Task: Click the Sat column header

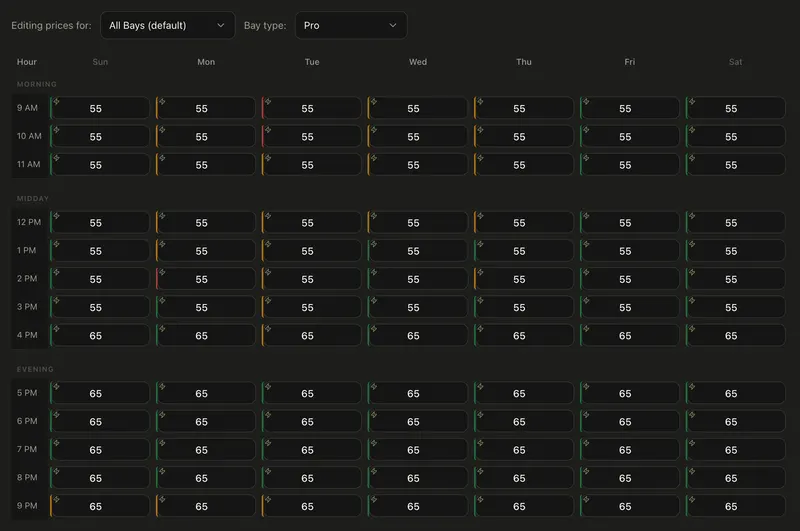Action: pyautogui.click(x=735, y=62)
